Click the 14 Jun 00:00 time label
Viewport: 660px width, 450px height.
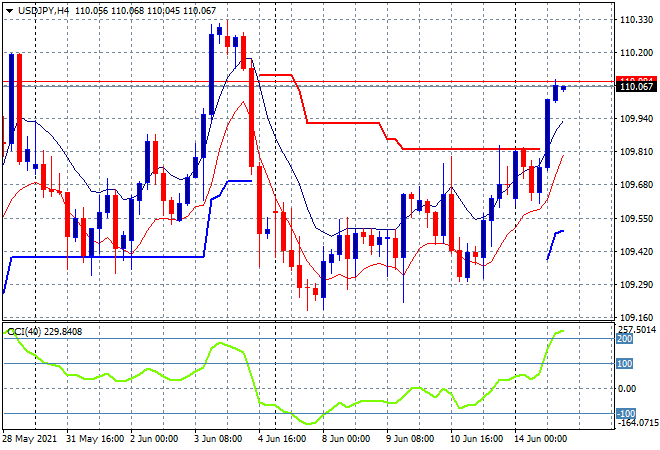540,439
